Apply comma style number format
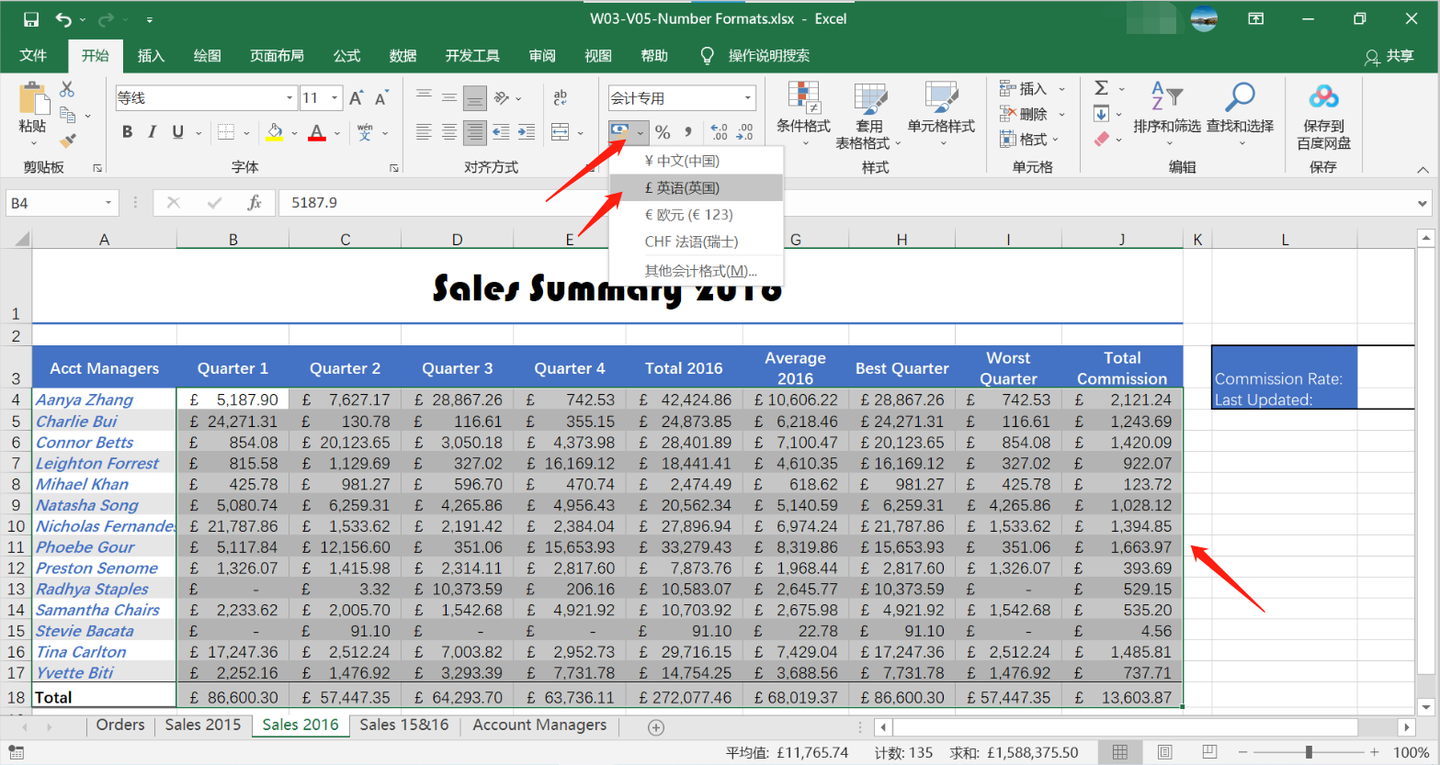The image size is (1440, 765). [688, 132]
